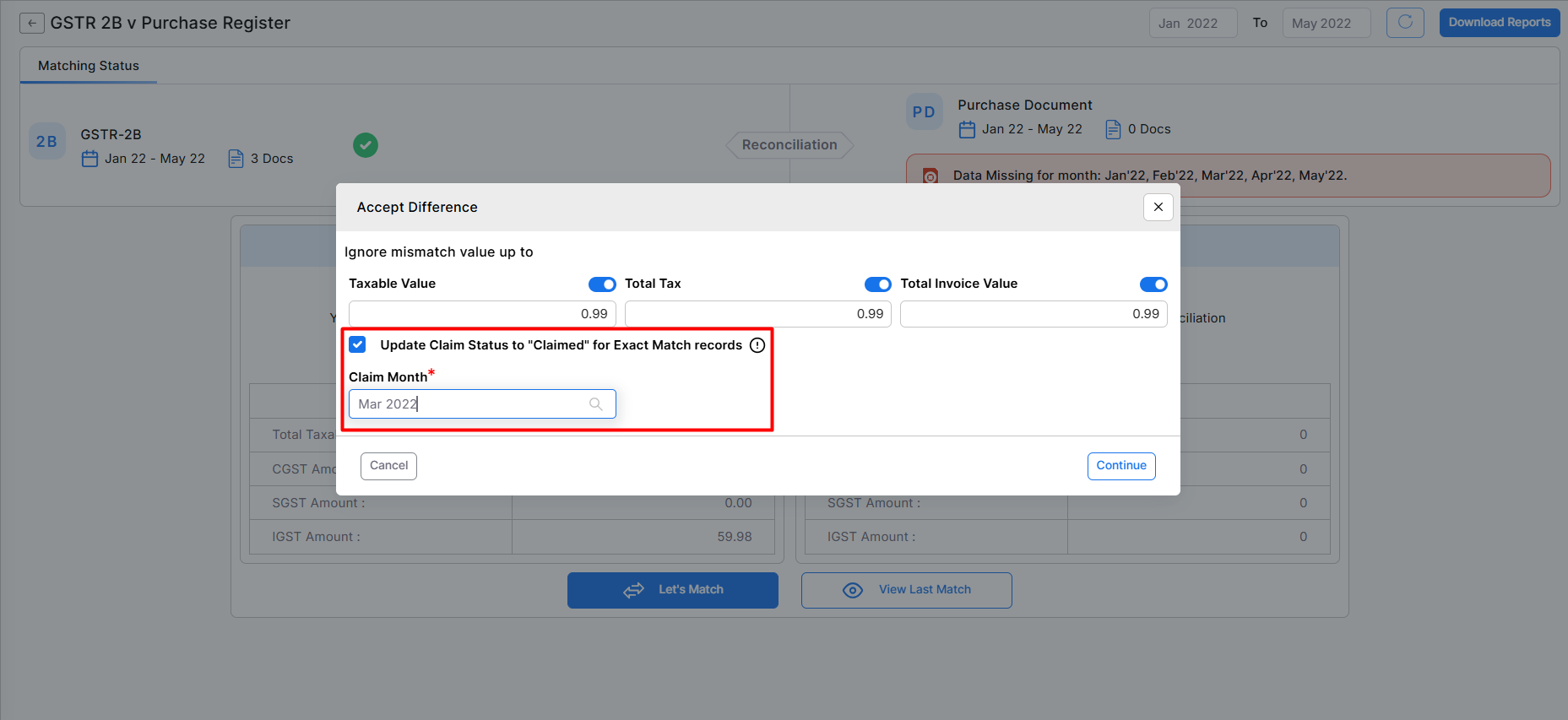This screenshot has width=1568, height=720.
Task: Click the refresh icon button
Action: coord(1405,23)
